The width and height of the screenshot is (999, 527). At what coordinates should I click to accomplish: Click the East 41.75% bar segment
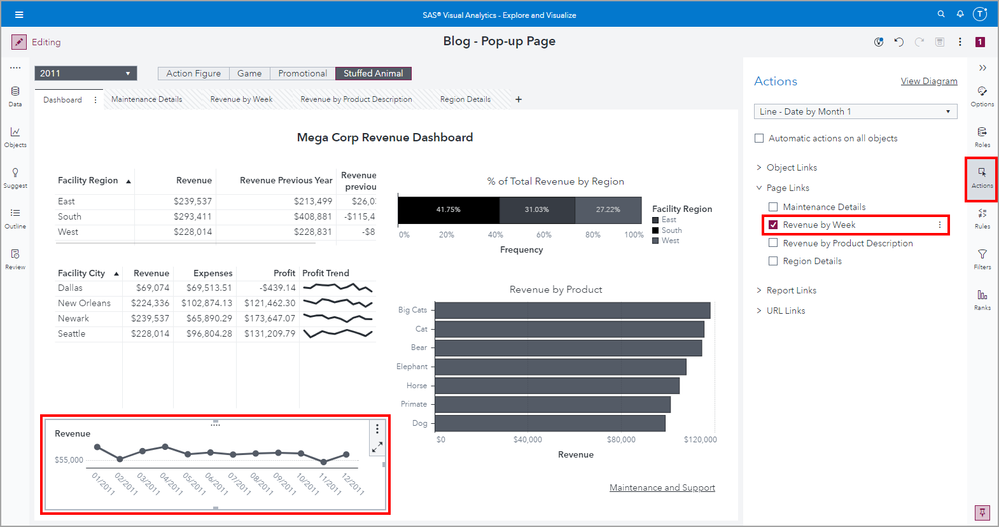(449, 210)
